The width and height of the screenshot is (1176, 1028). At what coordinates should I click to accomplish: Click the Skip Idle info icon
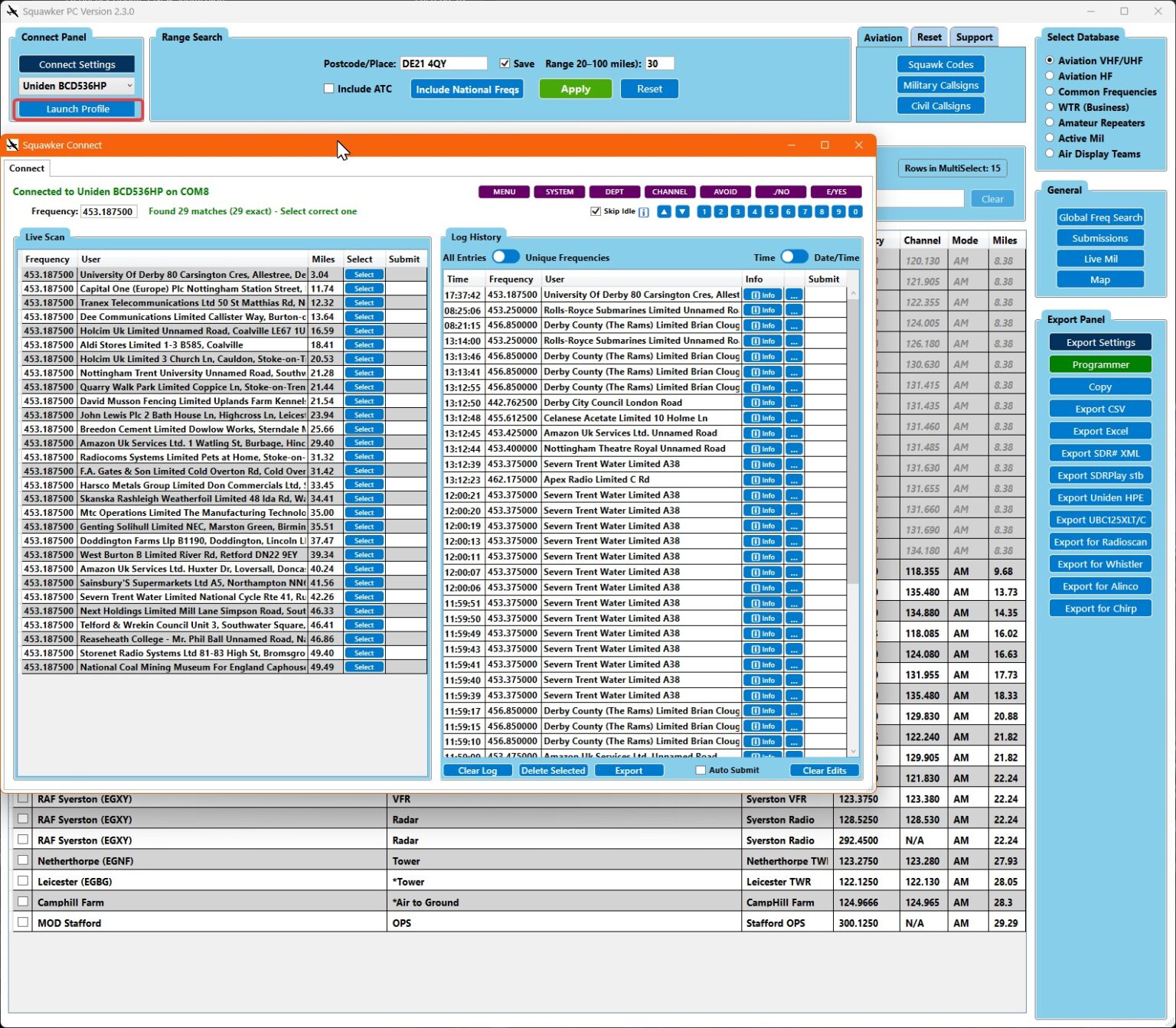pyautogui.click(x=644, y=212)
